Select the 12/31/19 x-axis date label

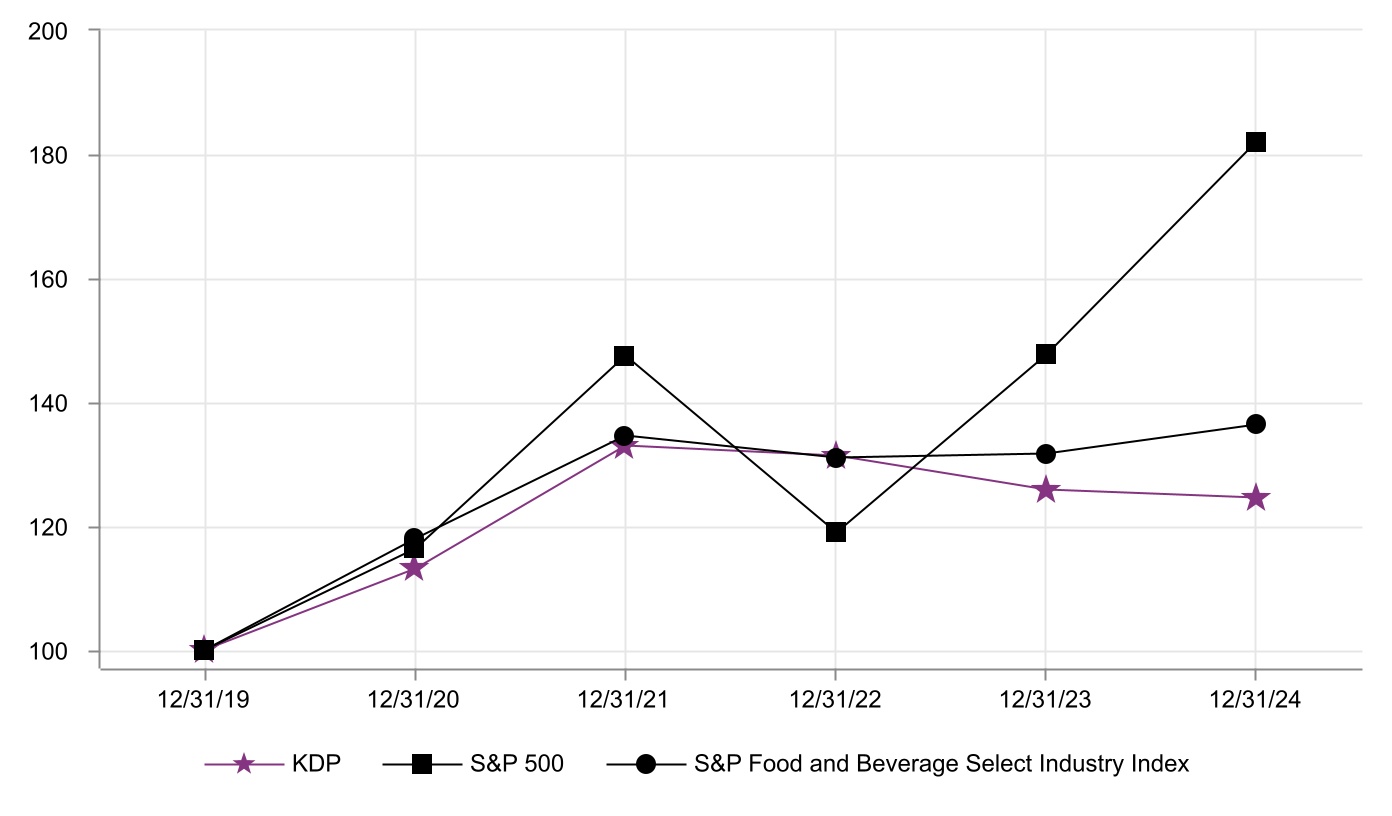click(204, 701)
